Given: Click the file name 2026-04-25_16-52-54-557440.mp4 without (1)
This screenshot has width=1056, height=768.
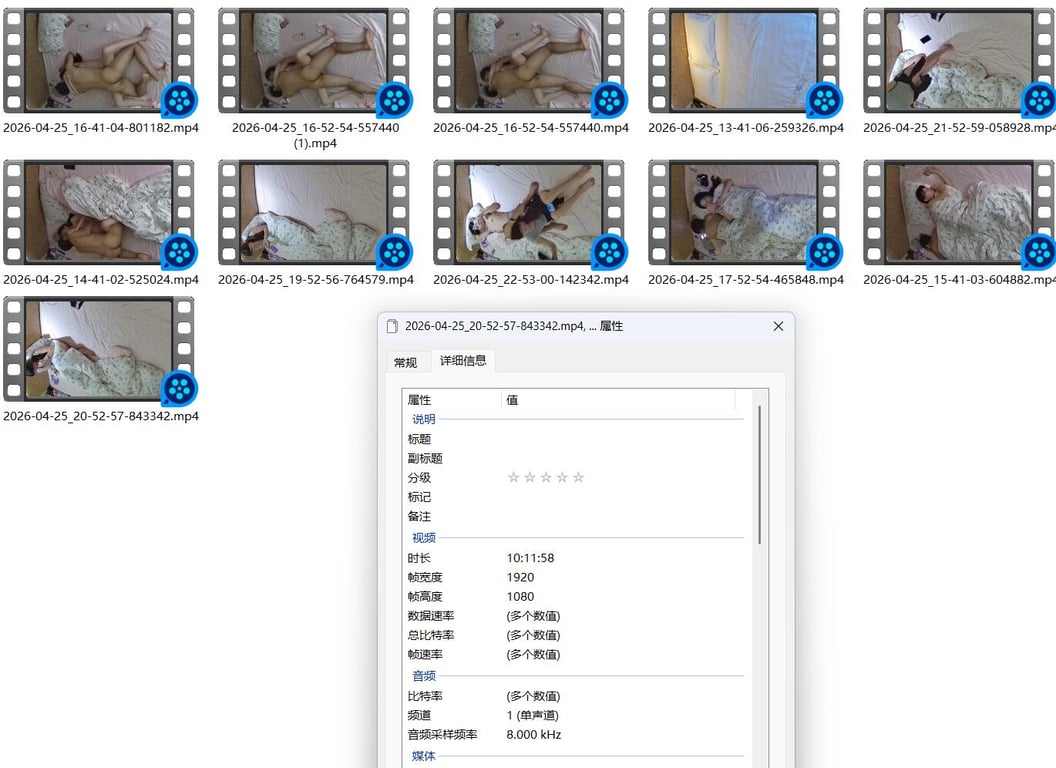Looking at the screenshot, I should coord(531,128).
